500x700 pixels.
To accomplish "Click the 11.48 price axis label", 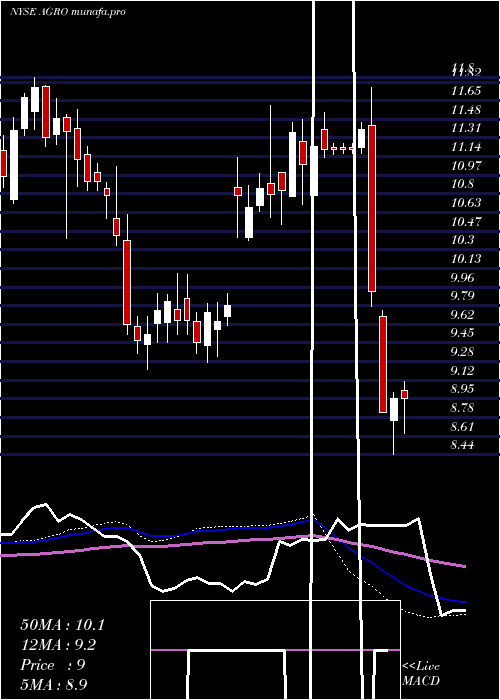I will coord(466,110).
